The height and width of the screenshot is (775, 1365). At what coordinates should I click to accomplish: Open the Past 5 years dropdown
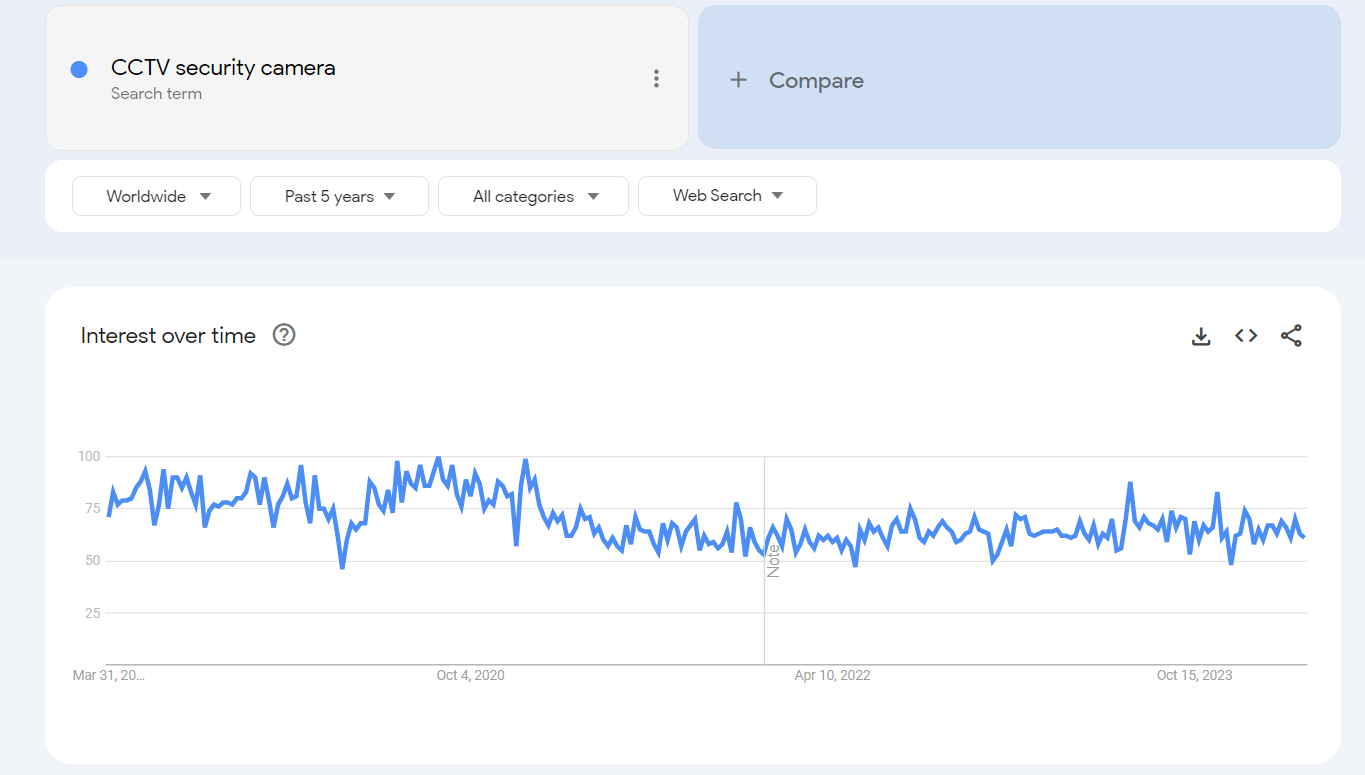tap(339, 196)
